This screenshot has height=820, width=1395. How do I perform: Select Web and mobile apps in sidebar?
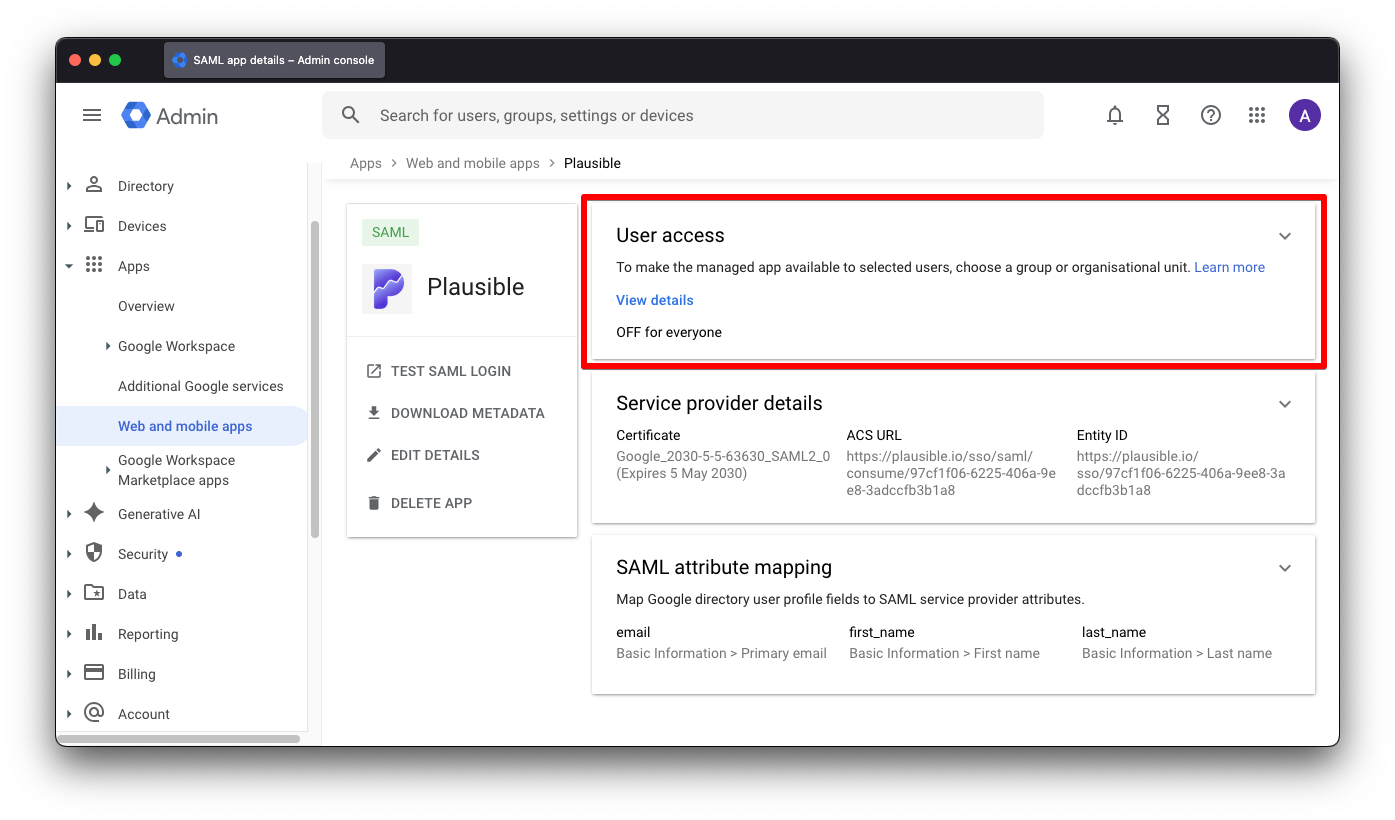[x=185, y=426]
